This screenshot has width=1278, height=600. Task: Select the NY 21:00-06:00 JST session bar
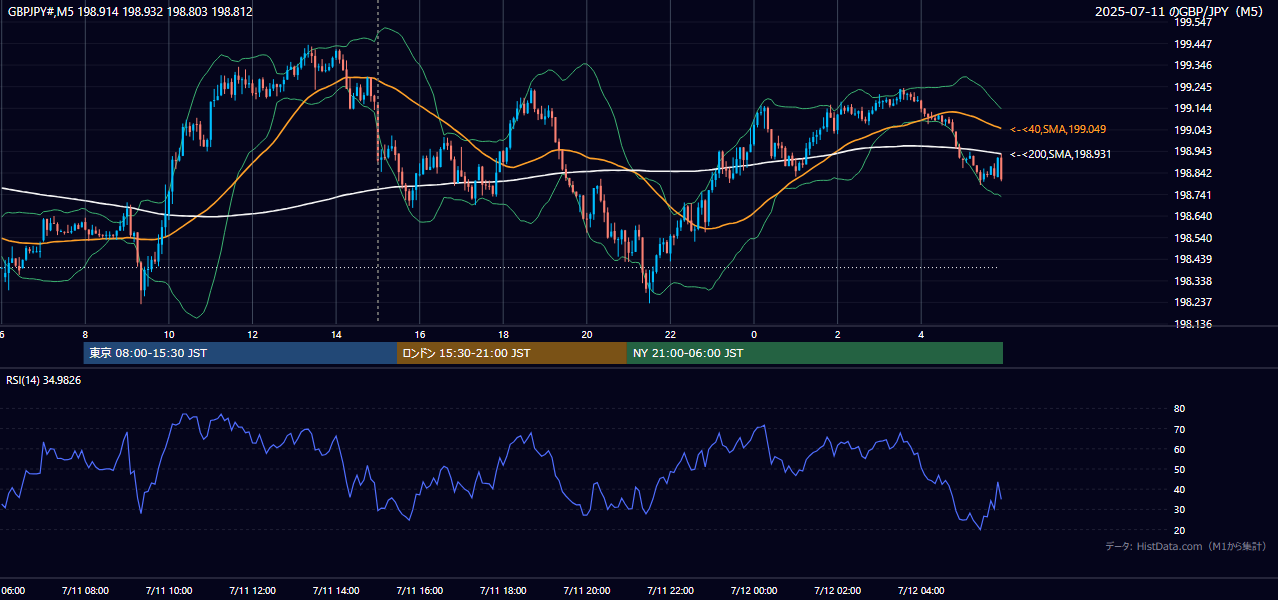815,353
